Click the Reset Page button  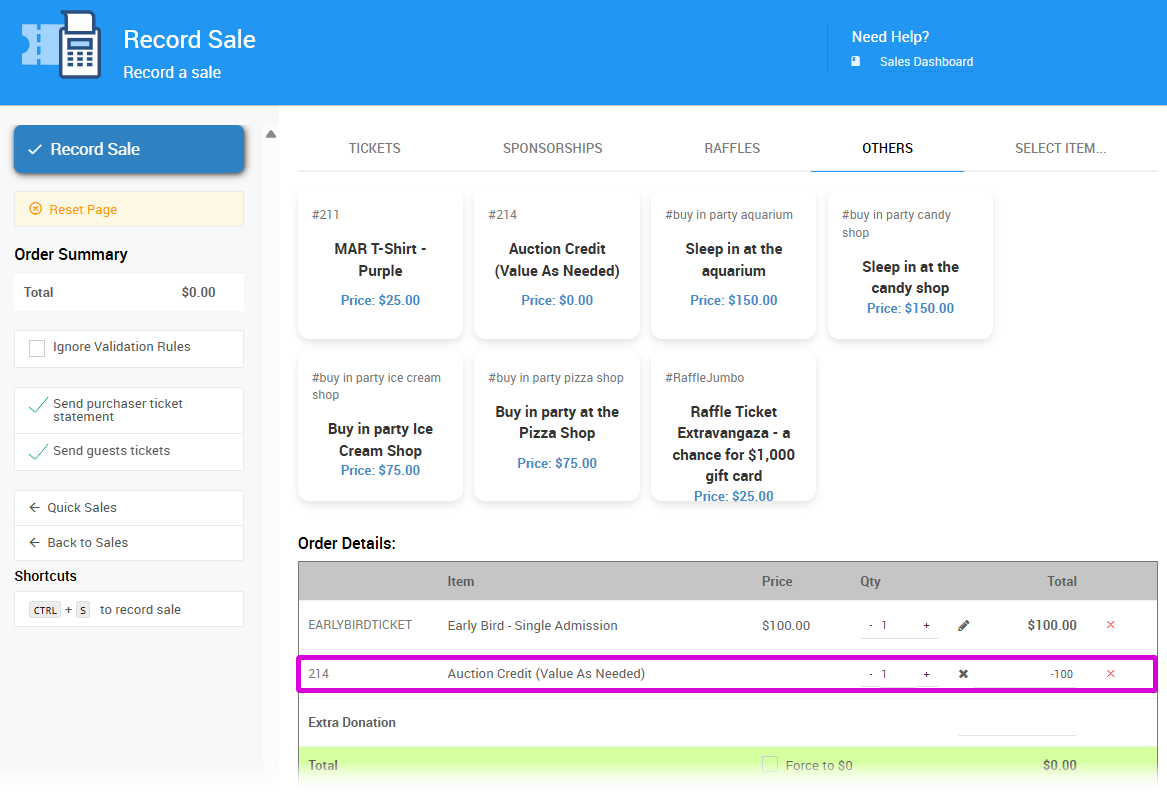[129, 209]
